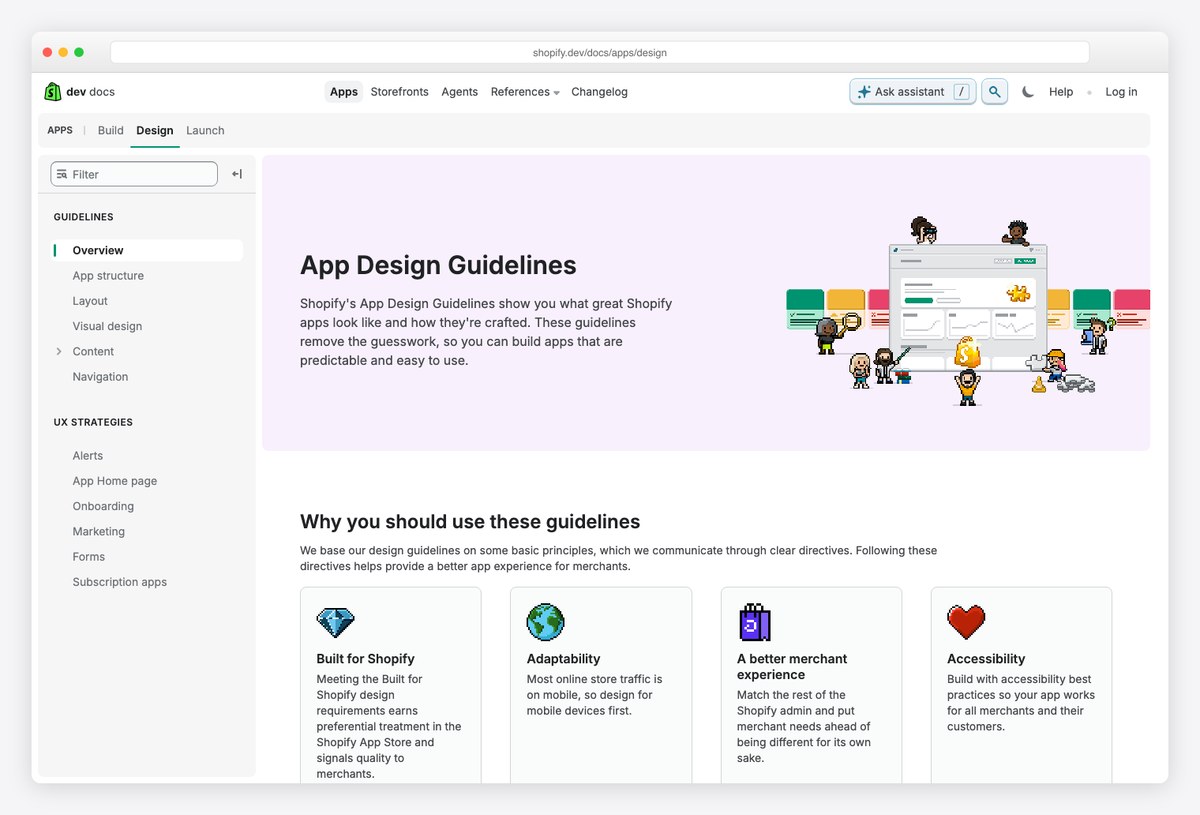This screenshot has height=815, width=1200.
Task: Open Storefronts in the top navigation
Action: click(x=399, y=92)
